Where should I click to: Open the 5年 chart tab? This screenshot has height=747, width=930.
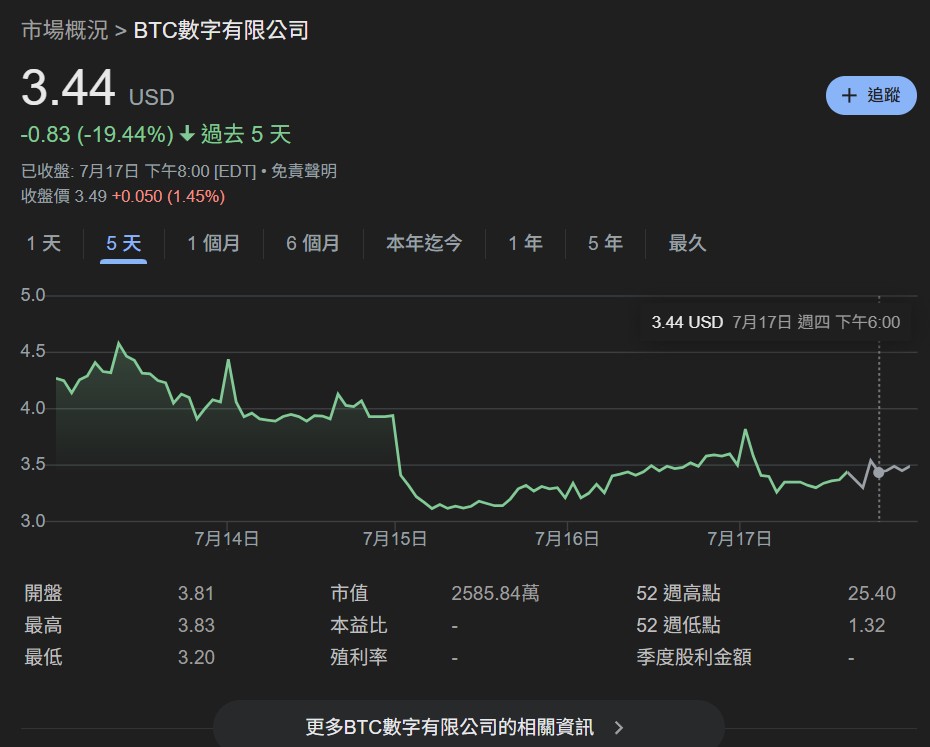click(604, 242)
